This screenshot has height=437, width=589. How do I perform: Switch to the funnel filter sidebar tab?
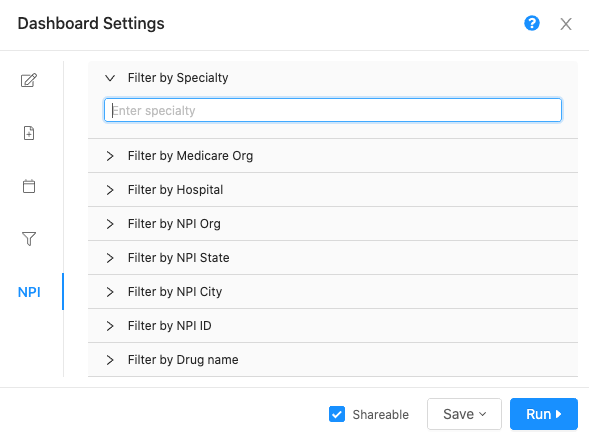tap(29, 239)
